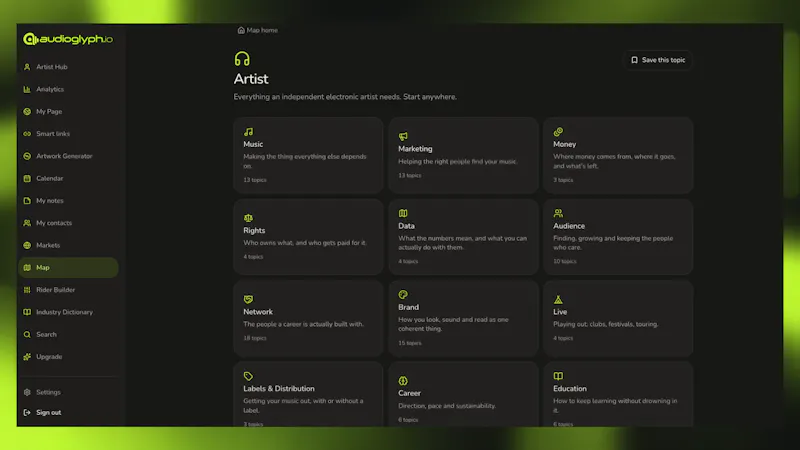
Task: Click the Rights card heading
Action: click(254, 231)
